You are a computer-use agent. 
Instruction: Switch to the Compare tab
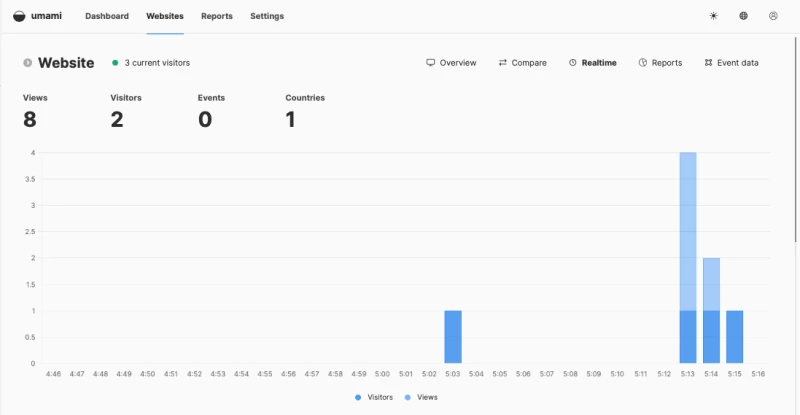point(522,63)
